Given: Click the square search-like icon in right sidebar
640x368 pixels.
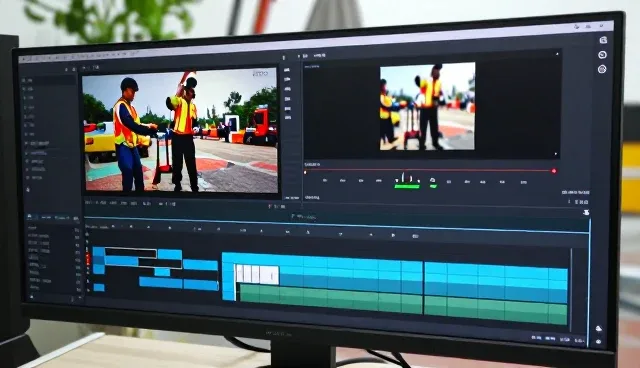Looking at the screenshot, I should (603, 40).
